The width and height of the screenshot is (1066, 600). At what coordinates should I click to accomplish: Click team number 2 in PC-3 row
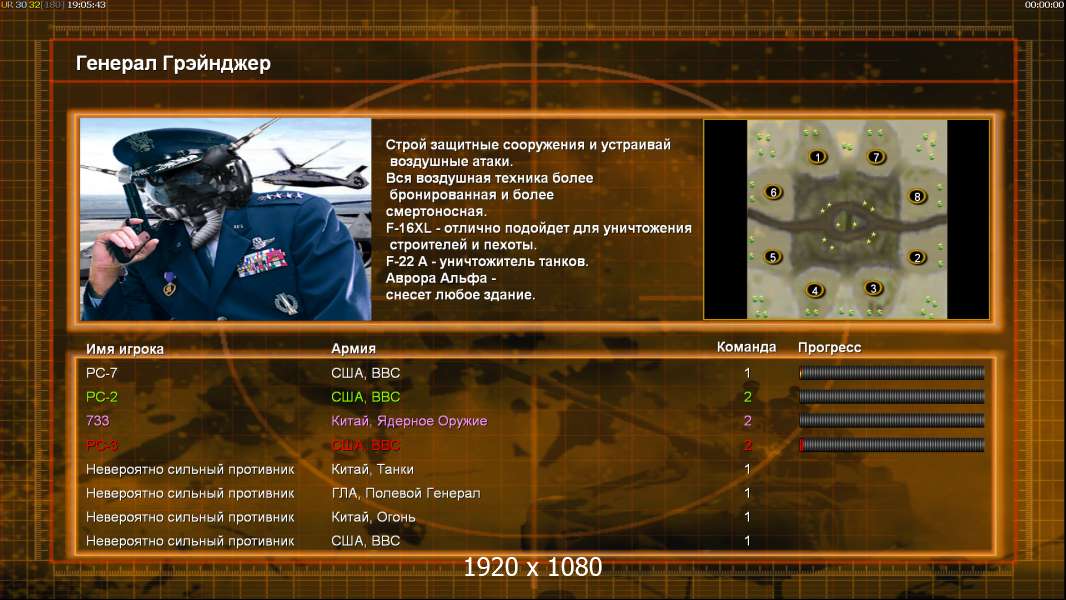pos(747,445)
